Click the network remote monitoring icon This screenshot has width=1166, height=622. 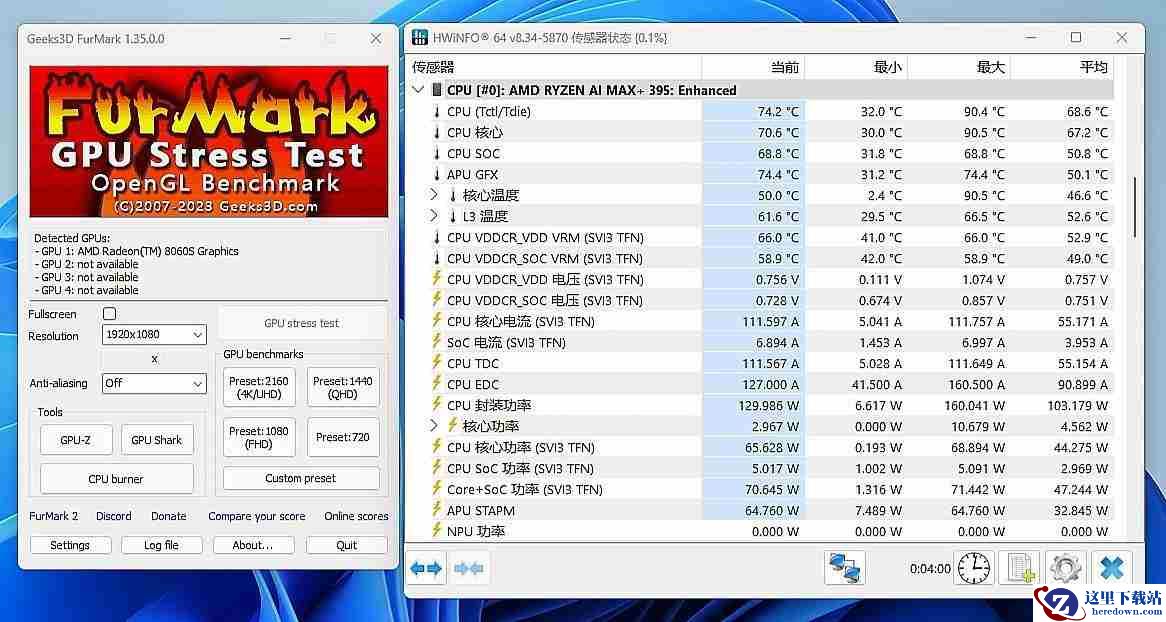[x=845, y=568]
